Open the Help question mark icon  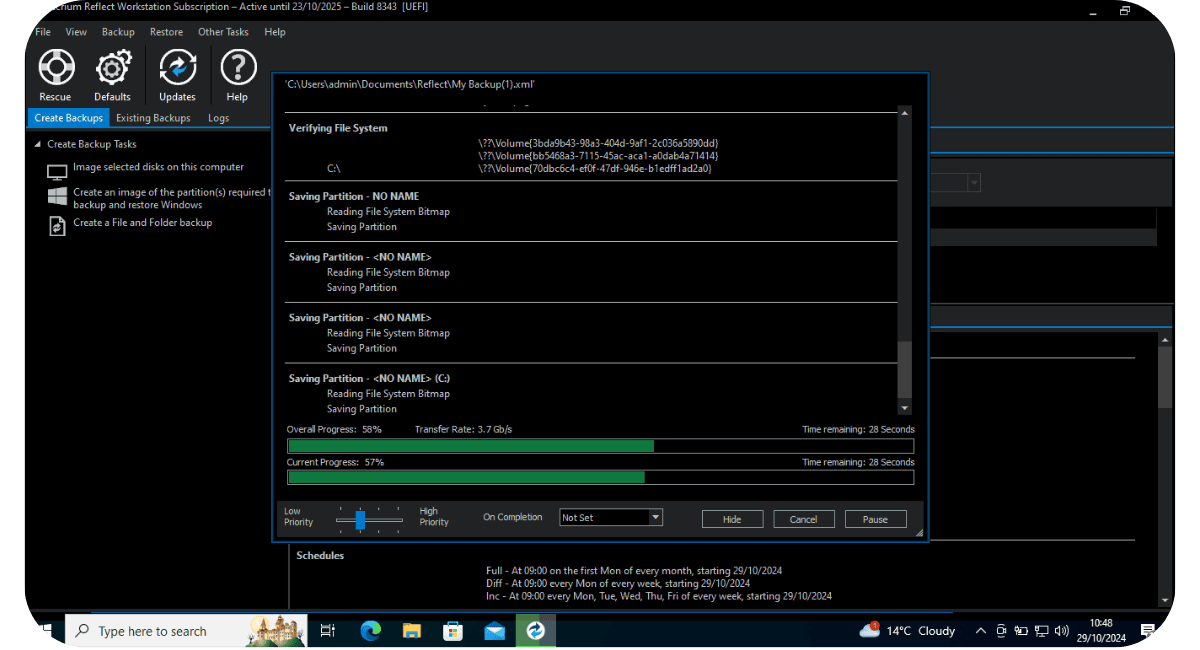[x=237, y=68]
